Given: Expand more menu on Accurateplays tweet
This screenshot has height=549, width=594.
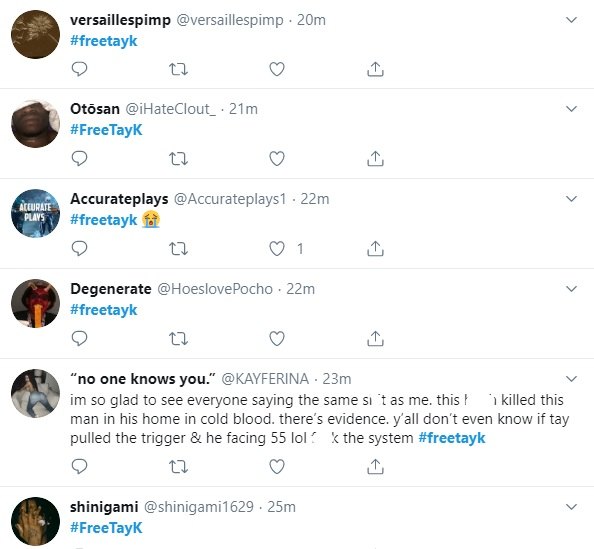Looking at the screenshot, I should (571, 199).
